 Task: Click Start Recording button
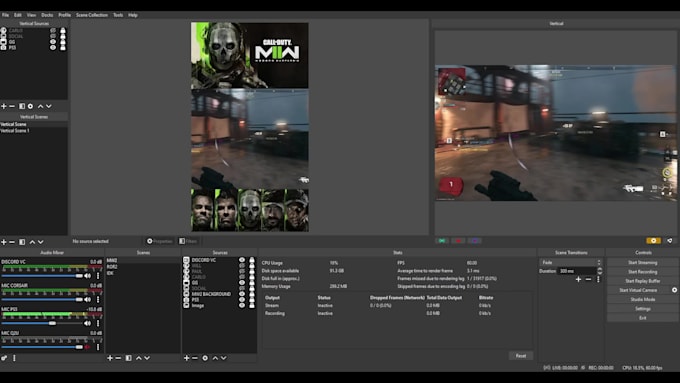click(642, 272)
